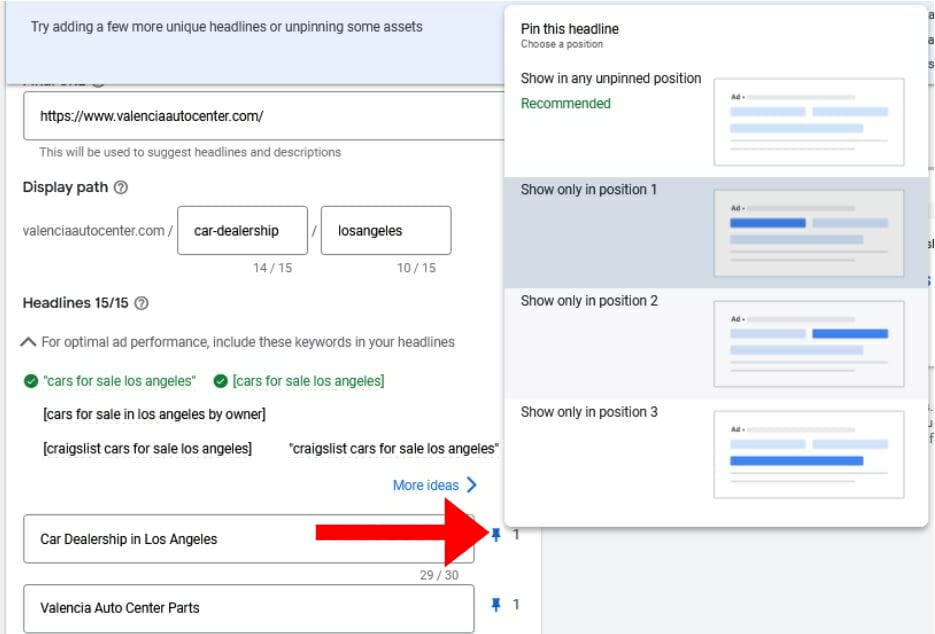Click the unpinned position ad preview thumbnail
Image resolution: width=935 pixels, height=634 pixels.
(808, 122)
